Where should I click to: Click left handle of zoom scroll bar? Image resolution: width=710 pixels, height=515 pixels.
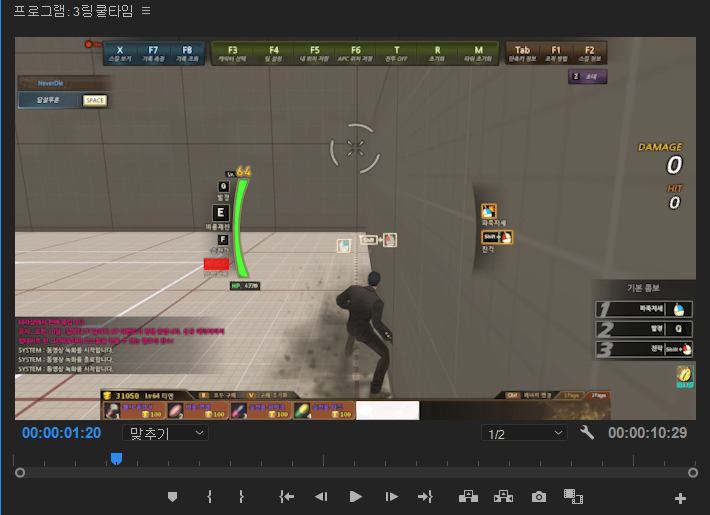coord(20,472)
